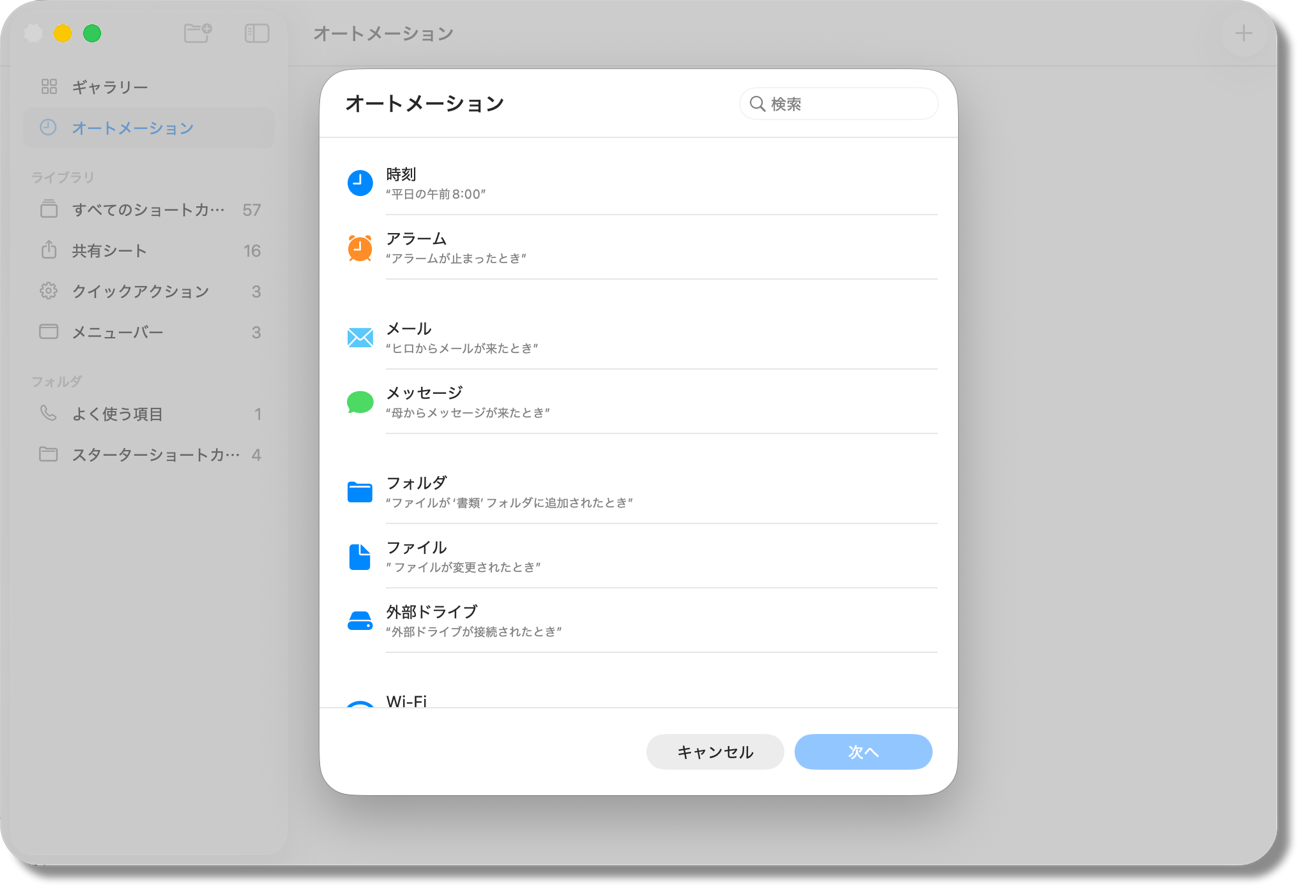Choose the blue フォルダ folder icon
1298x886 pixels.
pos(359,491)
